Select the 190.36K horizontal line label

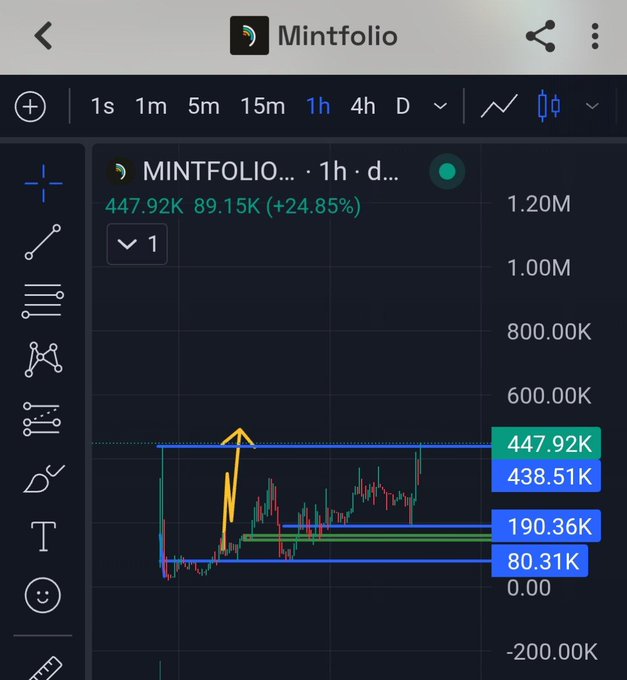click(x=546, y=526)
